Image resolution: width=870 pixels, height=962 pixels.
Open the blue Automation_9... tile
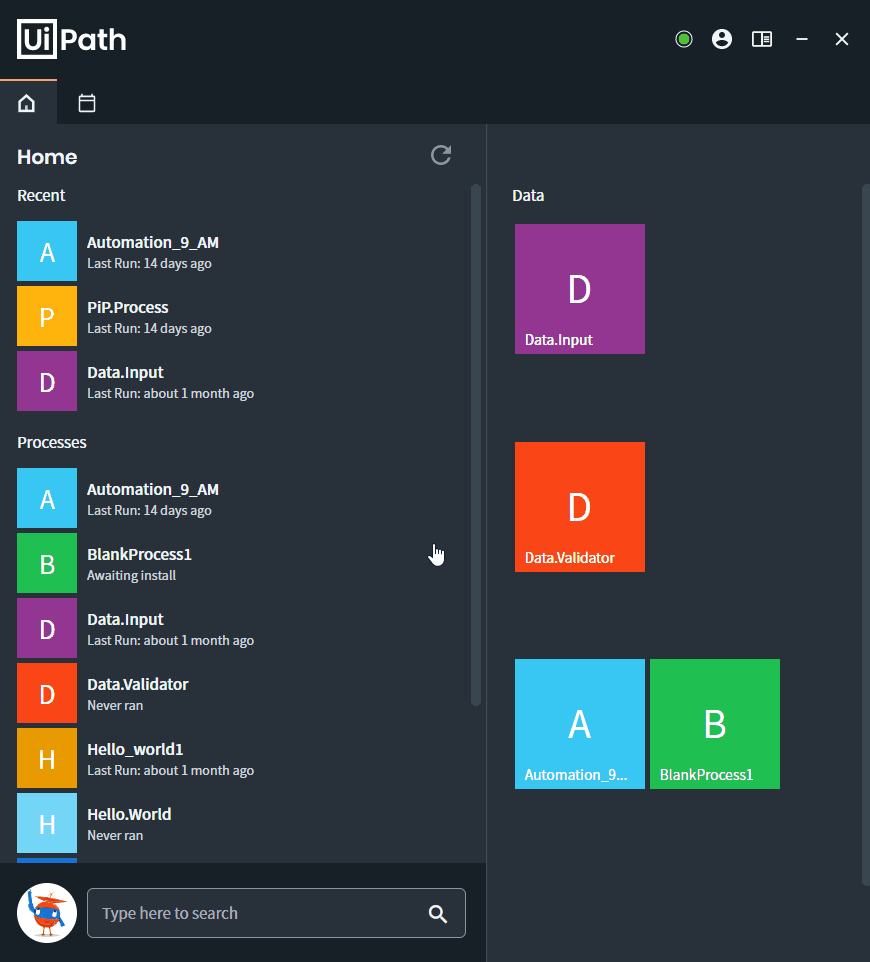pos(580,724)
